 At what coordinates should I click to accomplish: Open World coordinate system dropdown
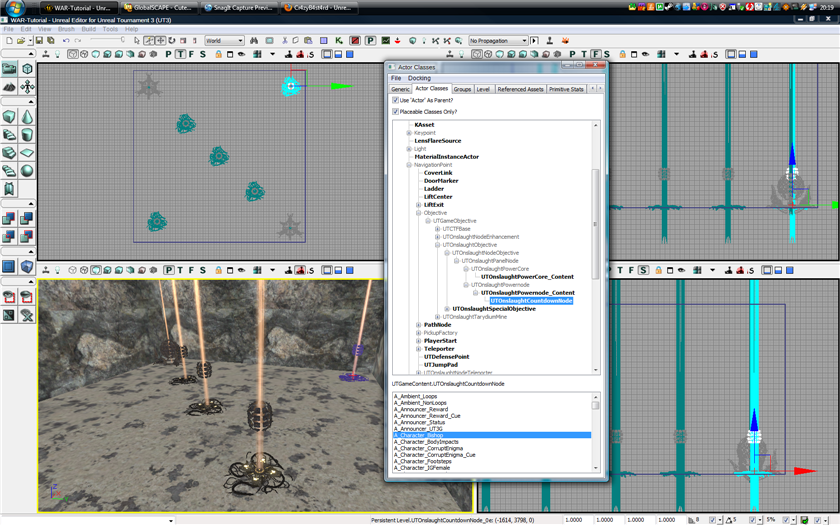(x=224, y=41)
